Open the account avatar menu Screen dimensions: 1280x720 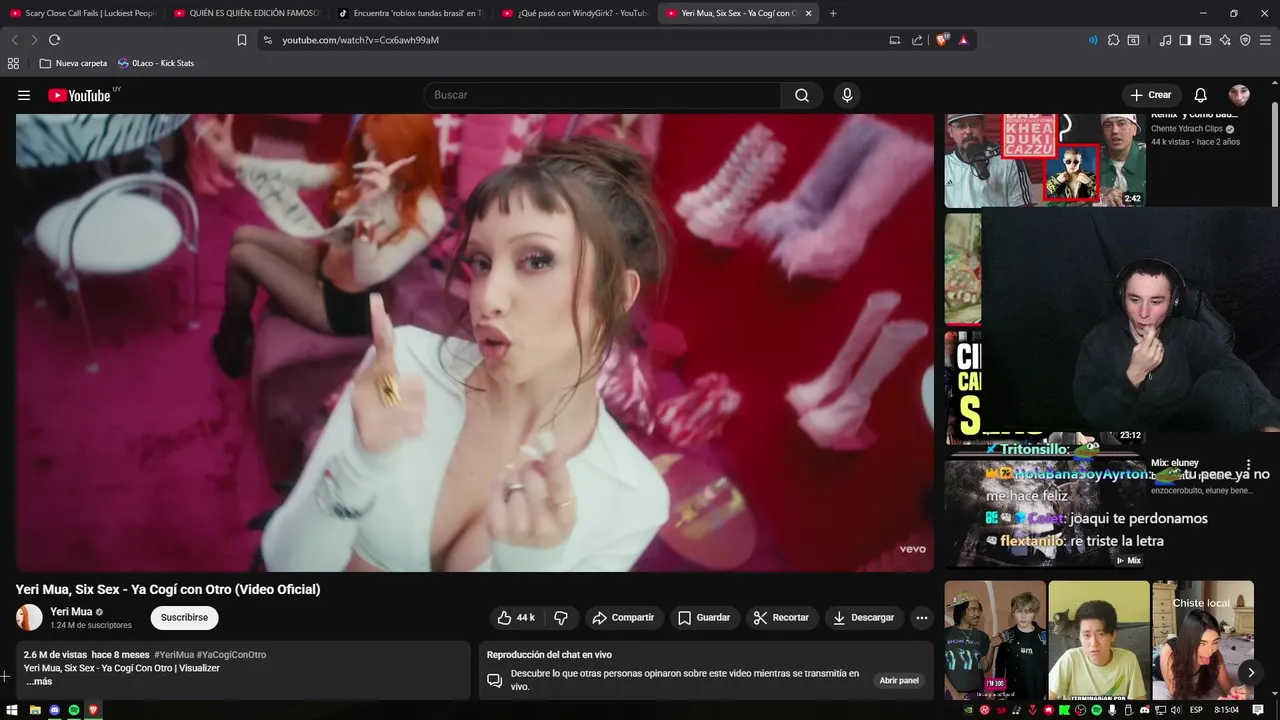point(1239,95)
